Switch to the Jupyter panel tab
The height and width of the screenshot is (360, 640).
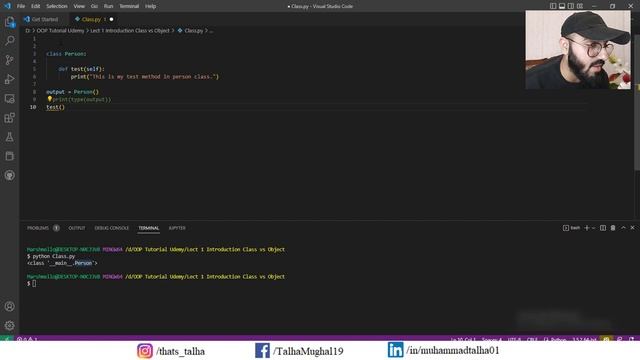coord(177,228)
